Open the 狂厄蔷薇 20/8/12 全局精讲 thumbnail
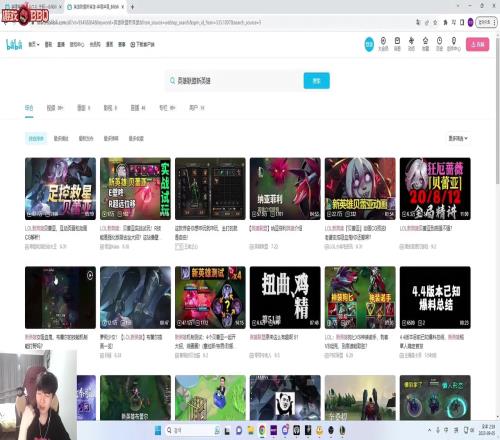The height and width of the screenshot is (440, 500). tap(435, 189)
